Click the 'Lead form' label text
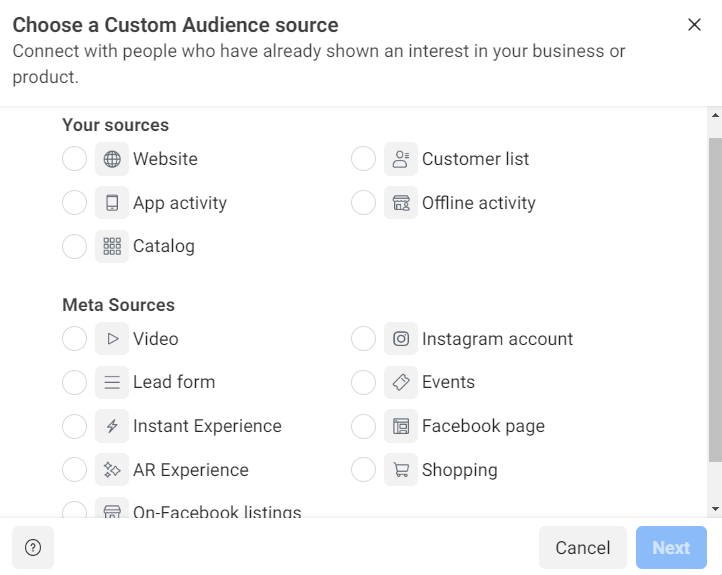The image size is (722, 575). 174,382
